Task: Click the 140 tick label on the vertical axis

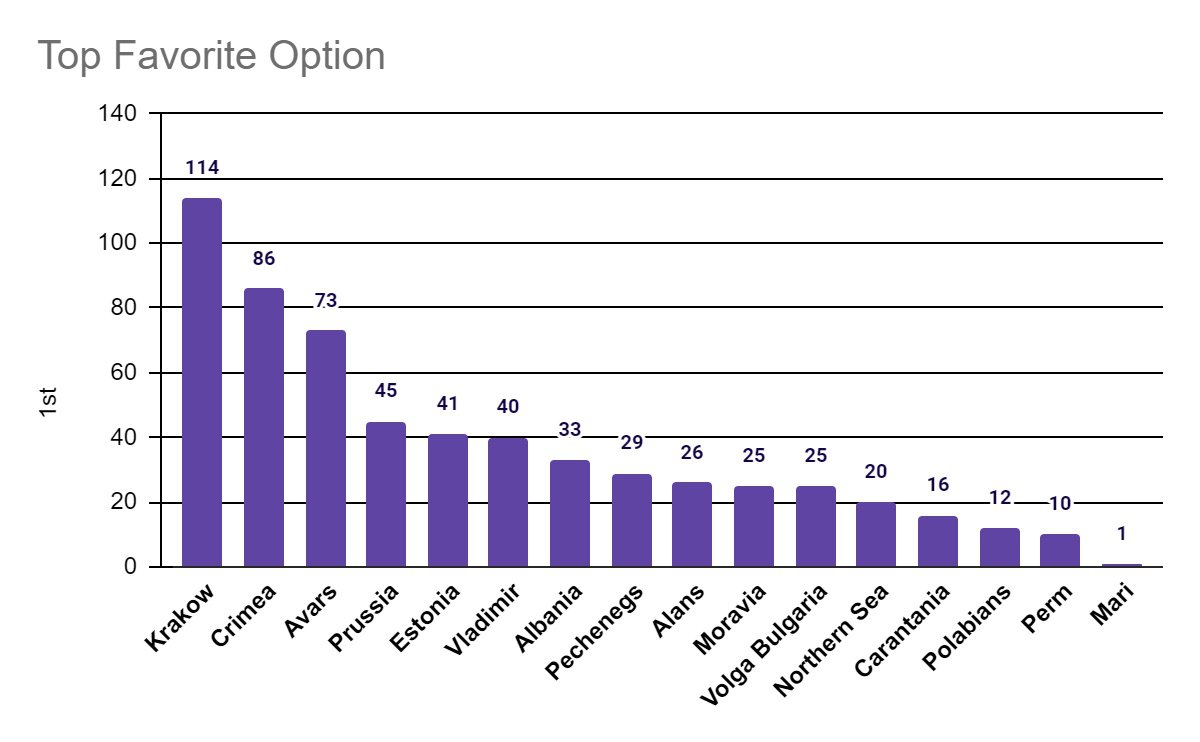Action: pos(119,114)
